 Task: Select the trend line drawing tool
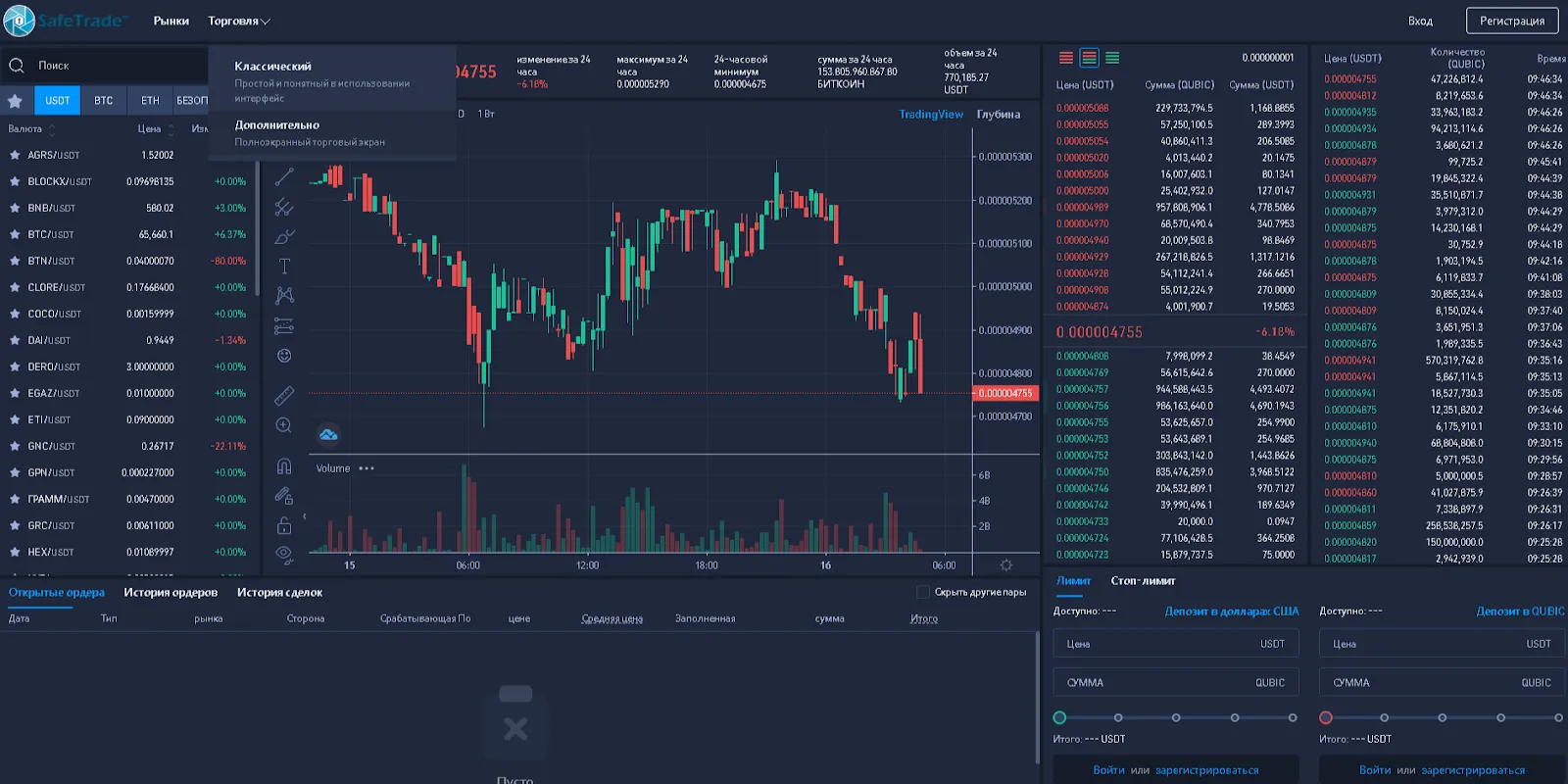pos(284,176)
